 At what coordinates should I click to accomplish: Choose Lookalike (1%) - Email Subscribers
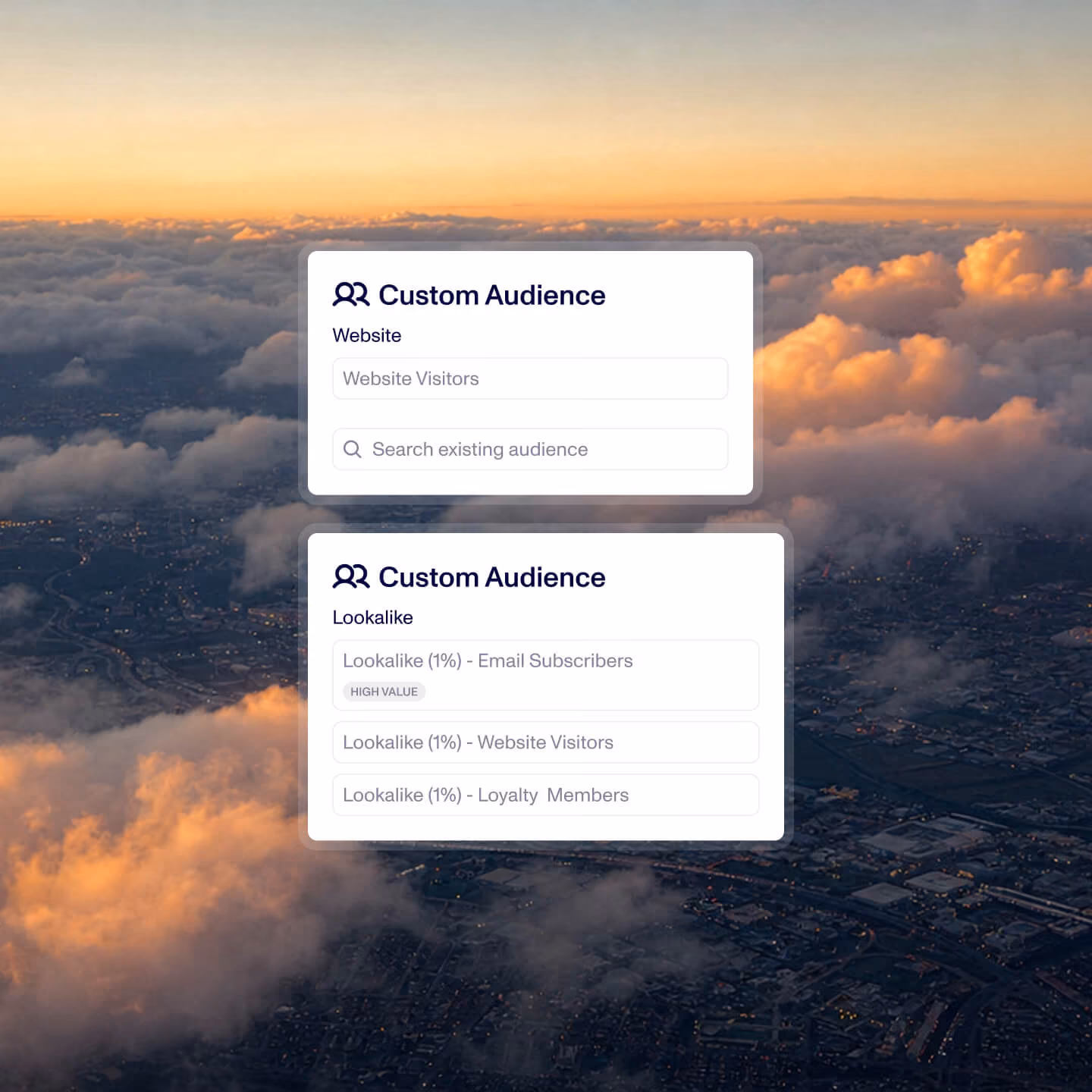coord(545,675)
